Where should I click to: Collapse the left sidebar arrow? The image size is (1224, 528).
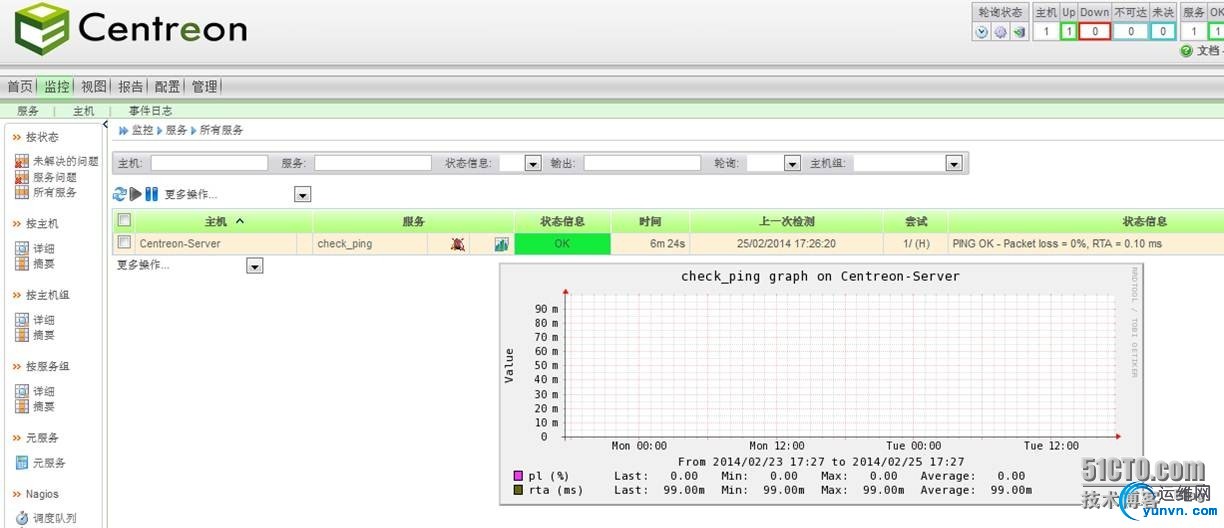[x=106, y=125]
